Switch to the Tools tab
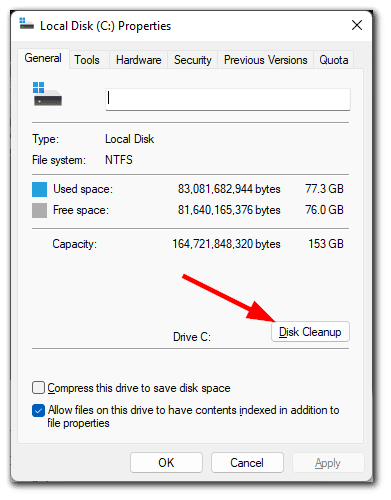The height and width of the screenshot is (500, 391). coord(87,60)
